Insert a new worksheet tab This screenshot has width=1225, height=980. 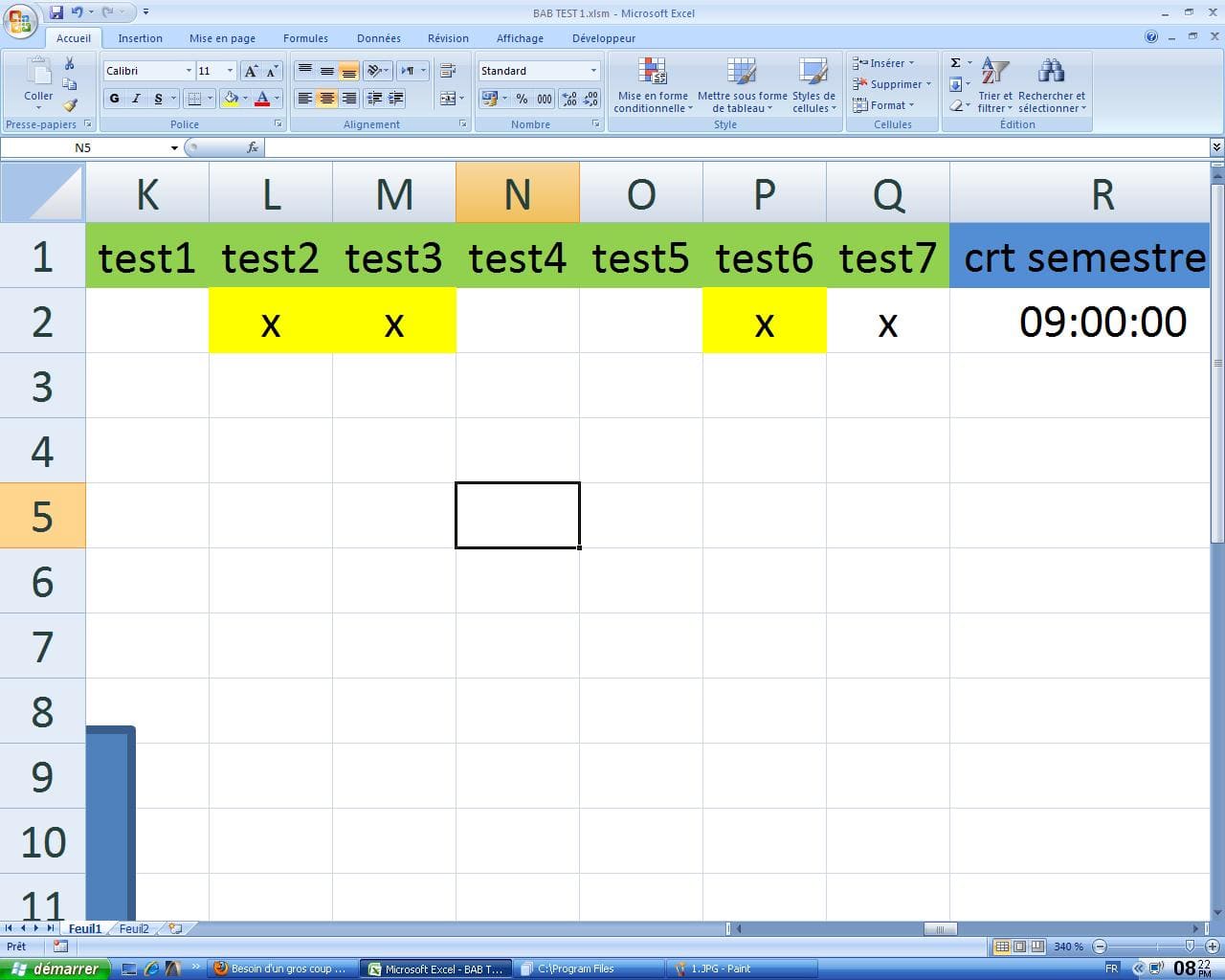[x=175, y=928]
